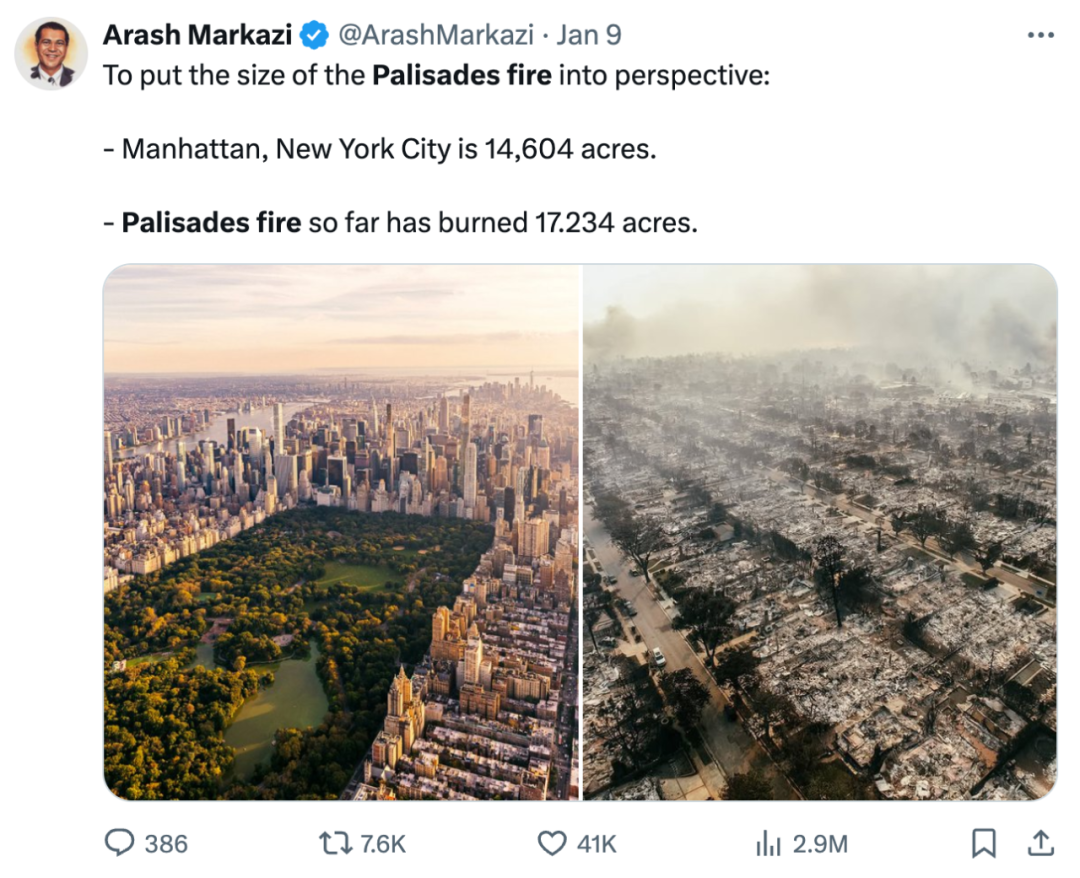Open the @ArashMarkazi handle link
This screenshot has width=1080, height=878.
point(436,35)
